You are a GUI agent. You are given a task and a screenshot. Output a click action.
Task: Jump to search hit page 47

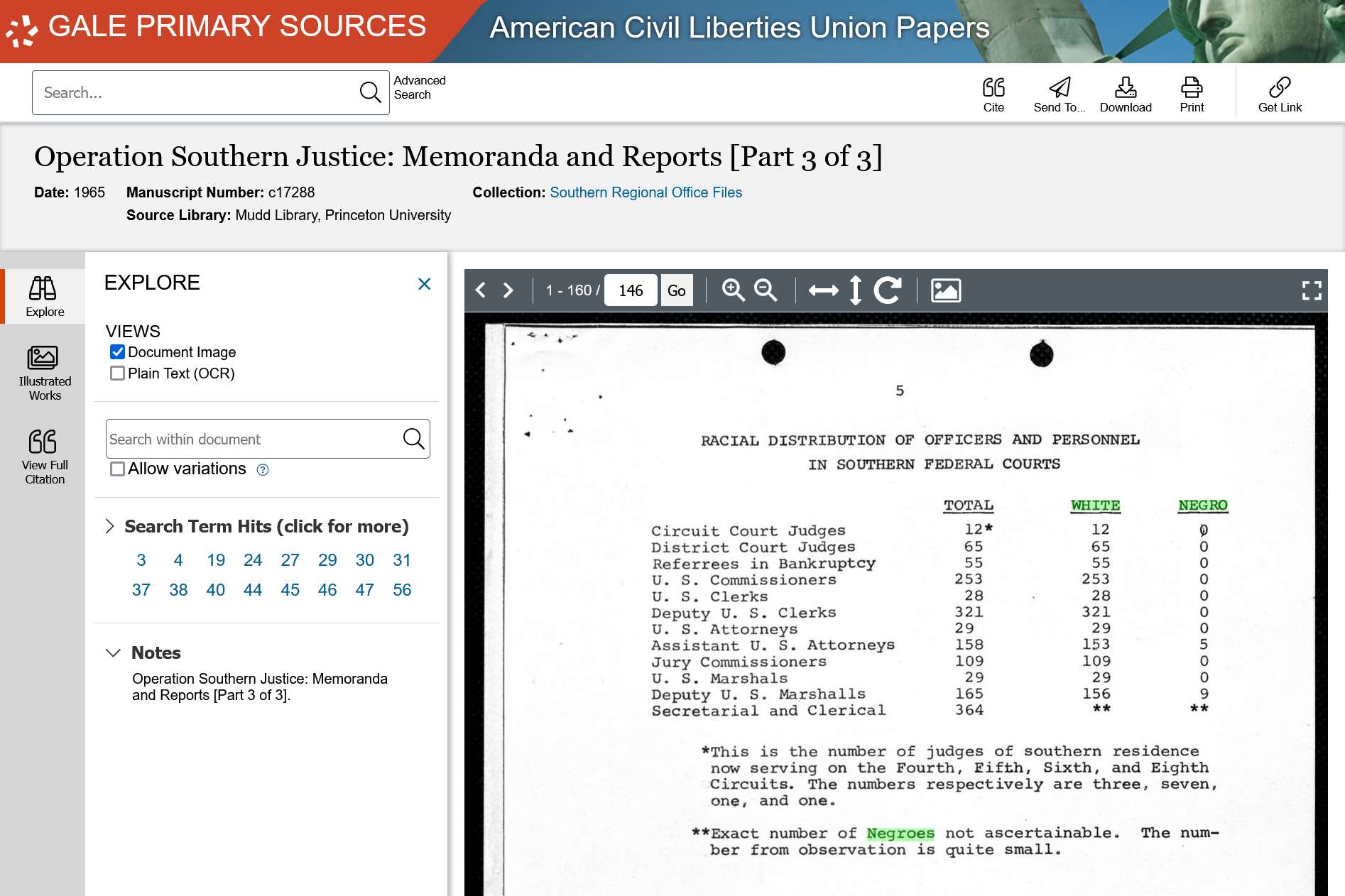[x=365, y=590]
